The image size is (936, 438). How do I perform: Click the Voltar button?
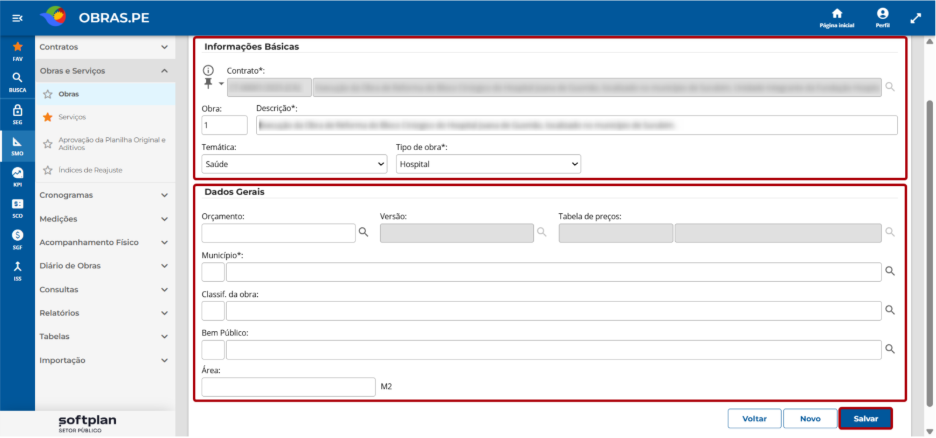coord(754,419)
